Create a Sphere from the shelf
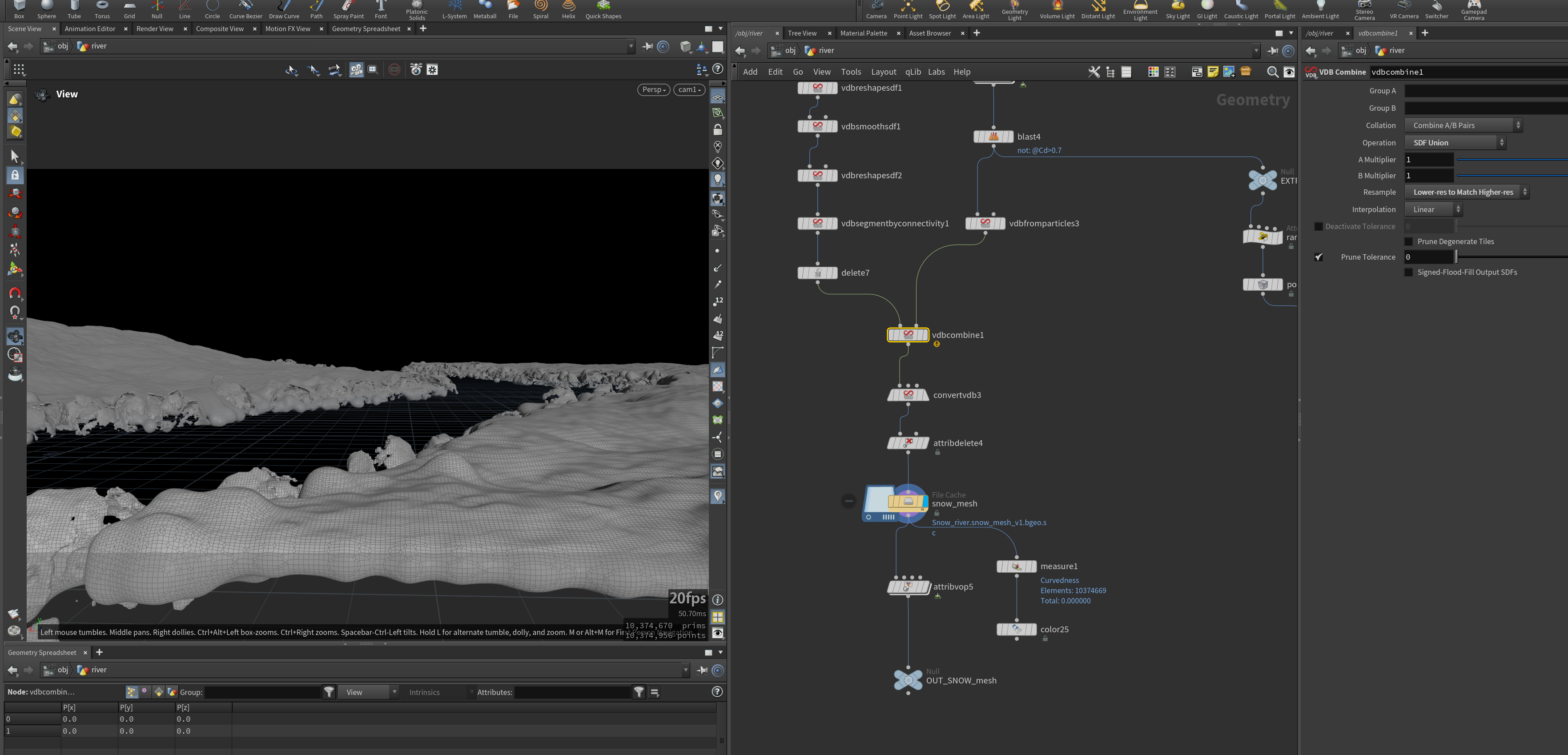 pyautogui.click(x=46, y=10)
